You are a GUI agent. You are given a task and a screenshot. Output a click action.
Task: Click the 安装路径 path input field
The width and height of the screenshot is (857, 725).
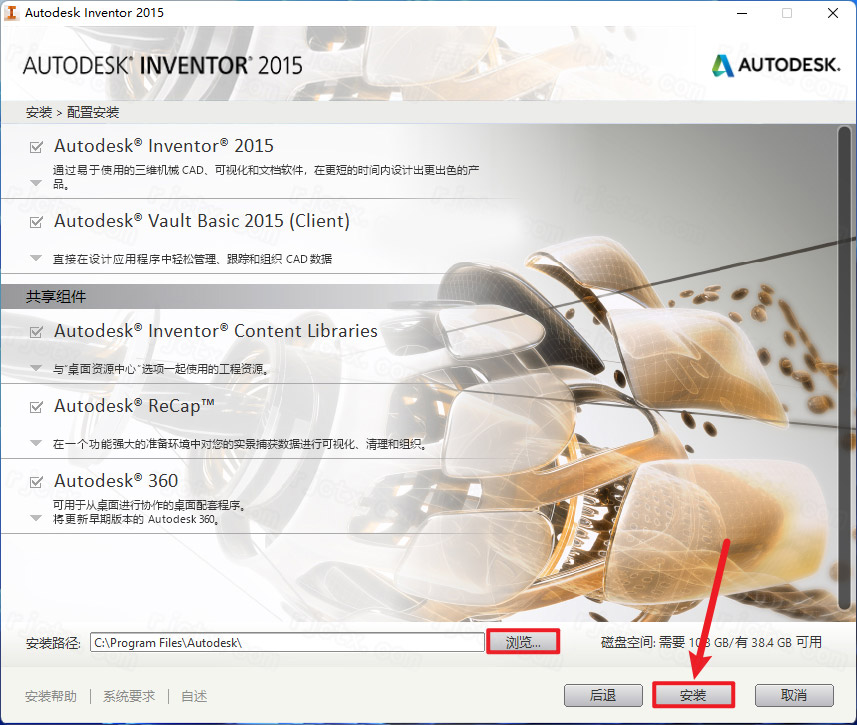(287, 642)
